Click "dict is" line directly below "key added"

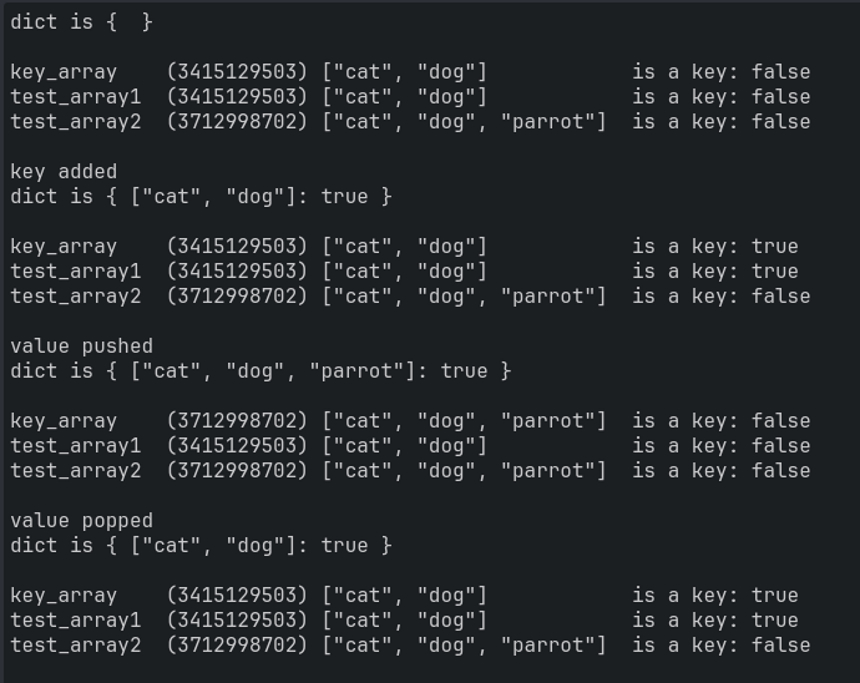(x=200, y=196)
